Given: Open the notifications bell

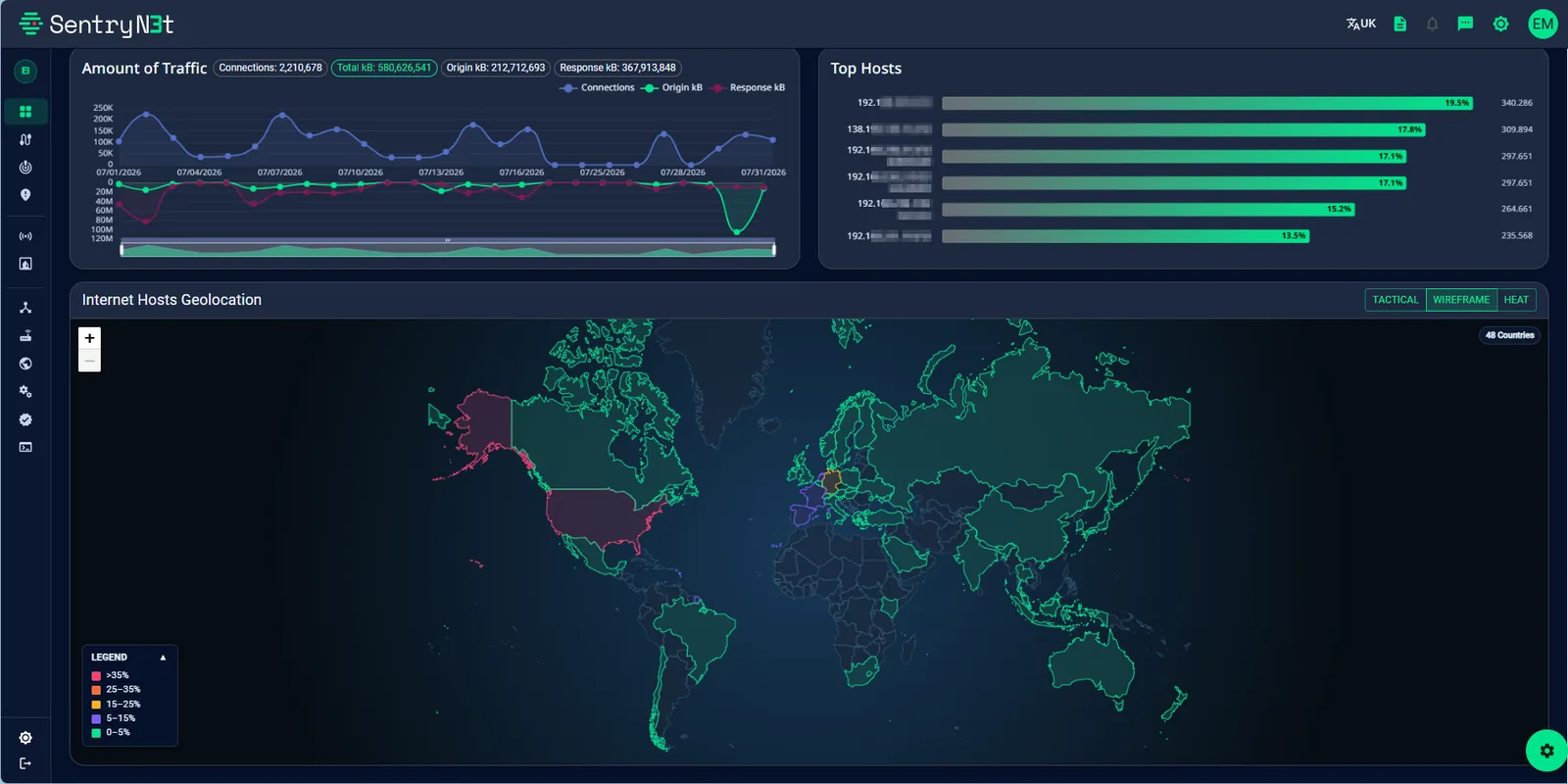Looking at the screenshot, I should point(1432,24).
